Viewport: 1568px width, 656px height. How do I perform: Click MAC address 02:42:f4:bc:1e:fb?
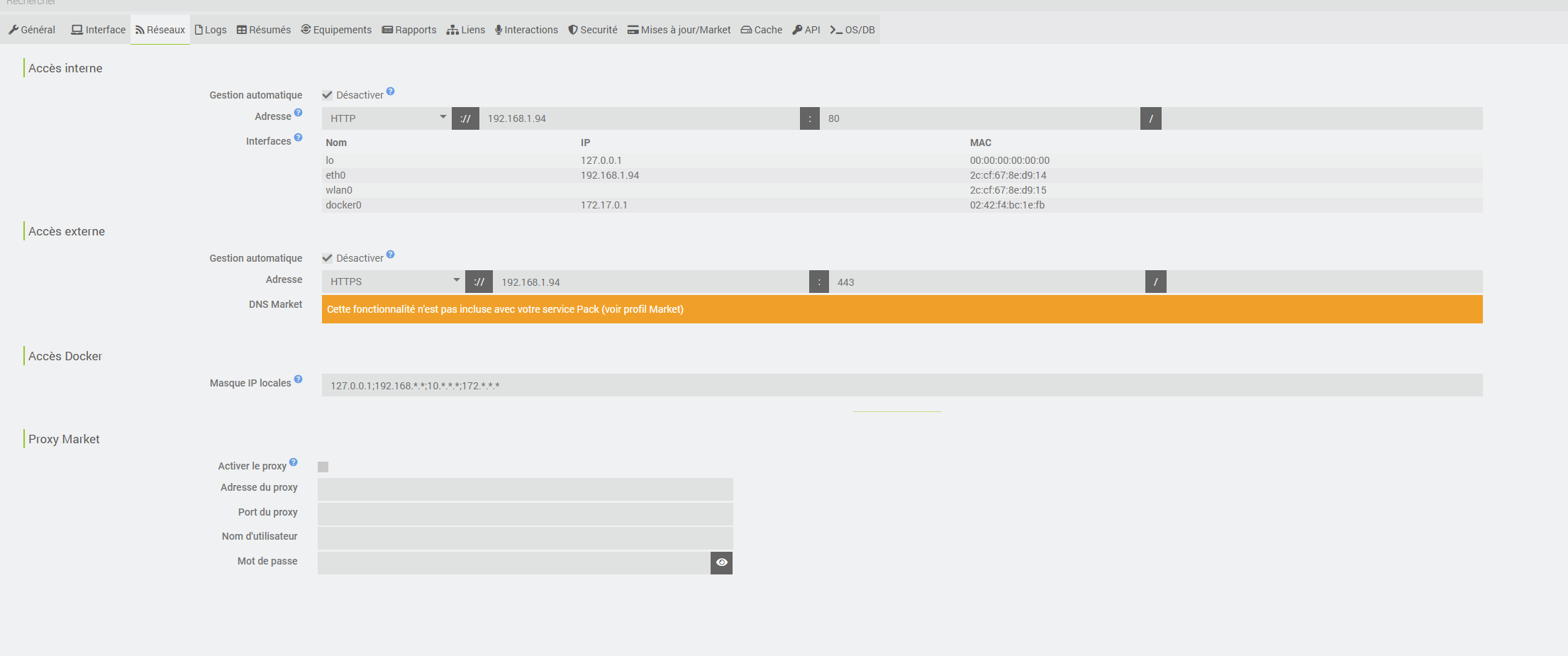click(1008, 205)
